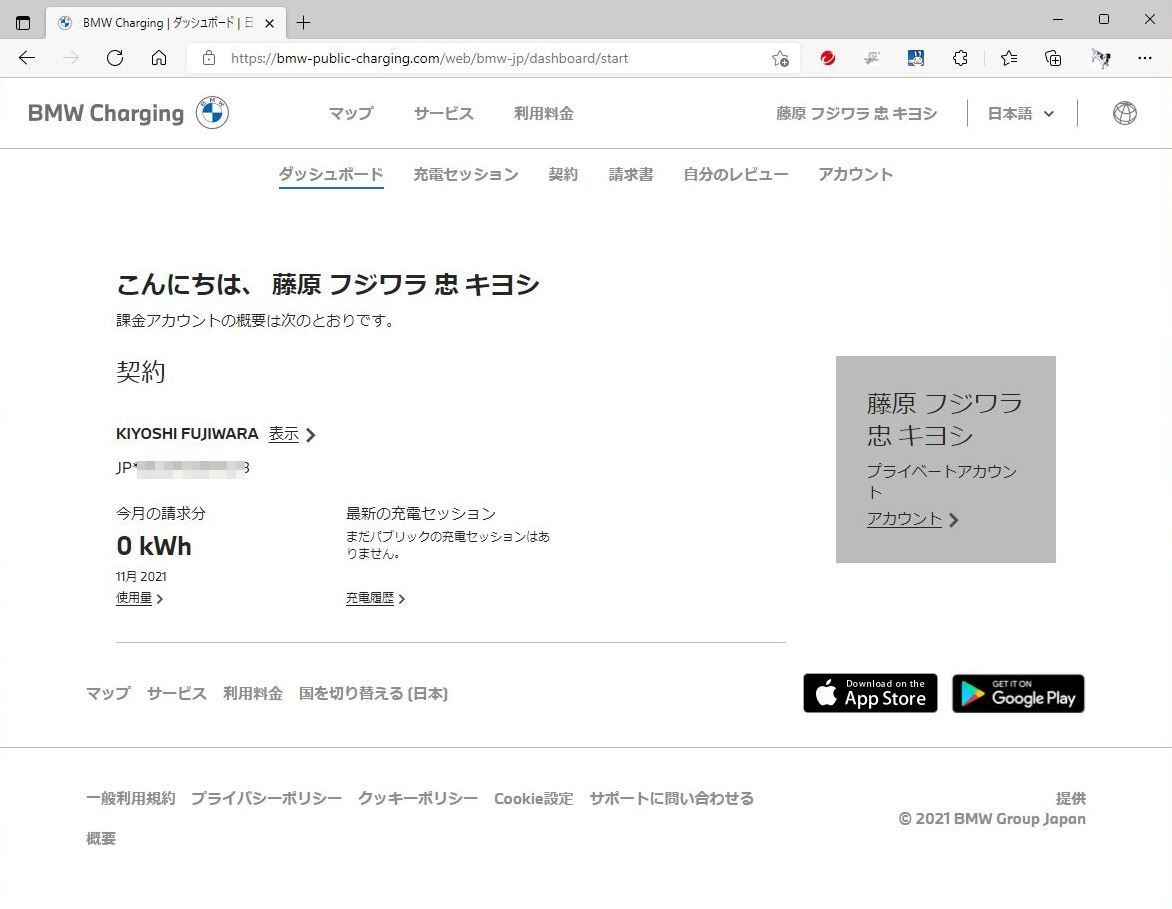Open プライバシーポリシー link
The height and width of the screenshot is (909, 1172).
coord(267,798)
